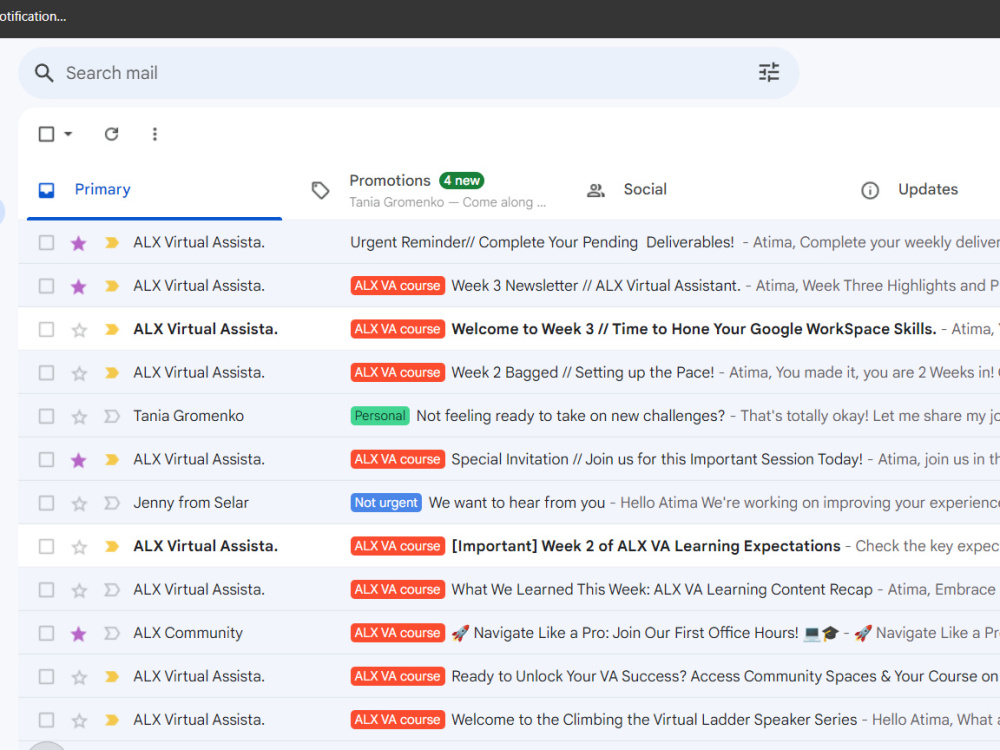Click the Personal label on Tania's email
Screen dimensions: 1000x750
380,416
